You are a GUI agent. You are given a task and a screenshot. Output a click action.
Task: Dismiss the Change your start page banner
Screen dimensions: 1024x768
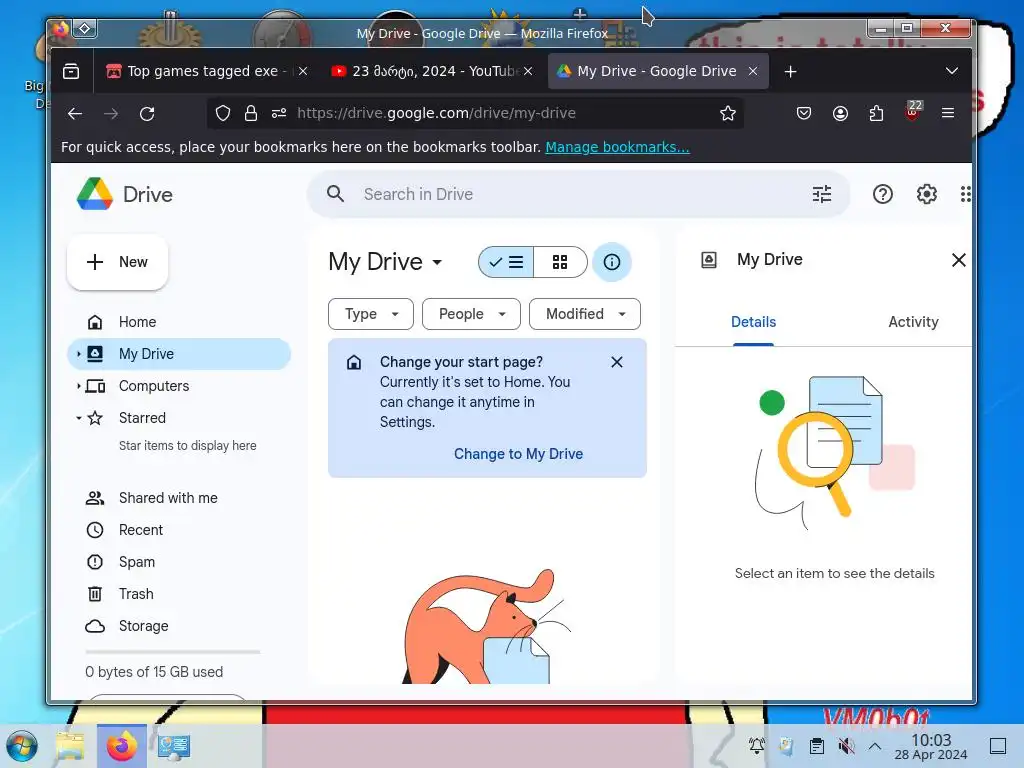click(x=616, y=362)
